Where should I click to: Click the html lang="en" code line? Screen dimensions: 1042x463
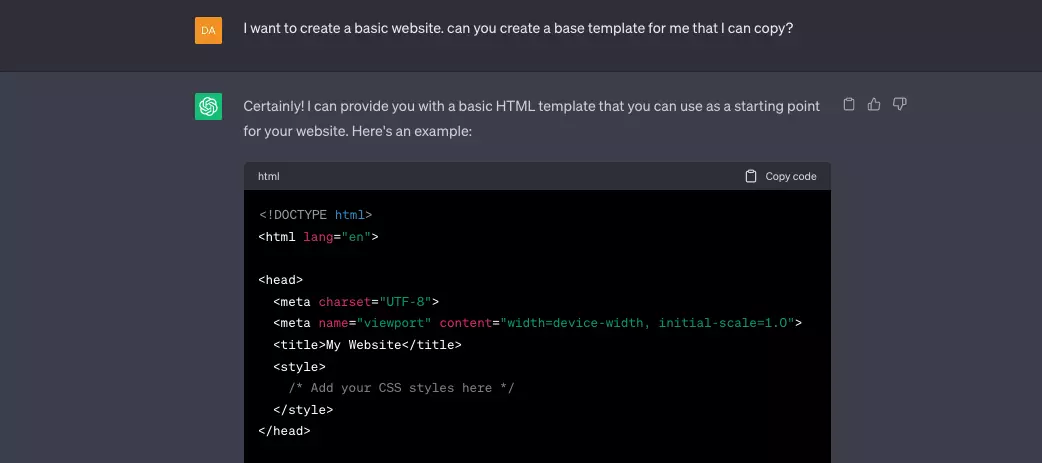(318, 236)
